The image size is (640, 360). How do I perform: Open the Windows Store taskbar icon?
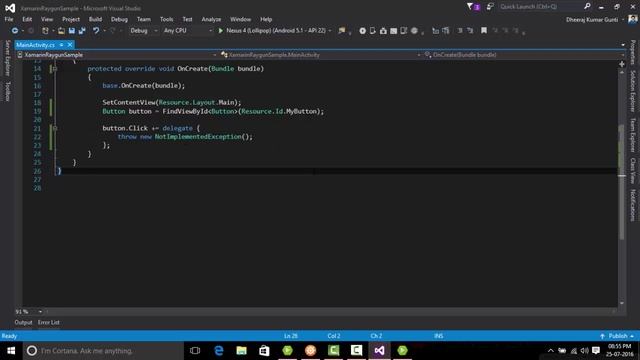(x=264, y=351)
